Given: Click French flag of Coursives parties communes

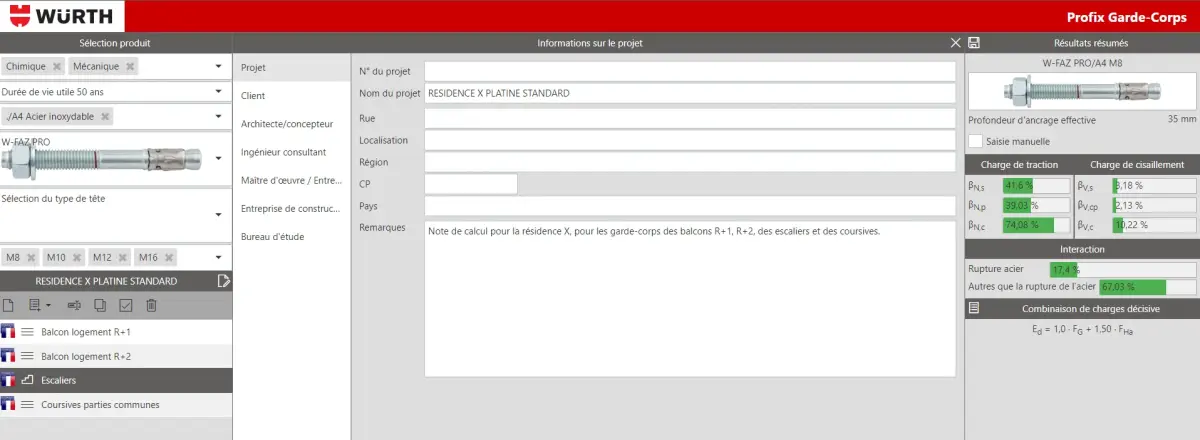Looking at the screenshot, I should [9, 404].
